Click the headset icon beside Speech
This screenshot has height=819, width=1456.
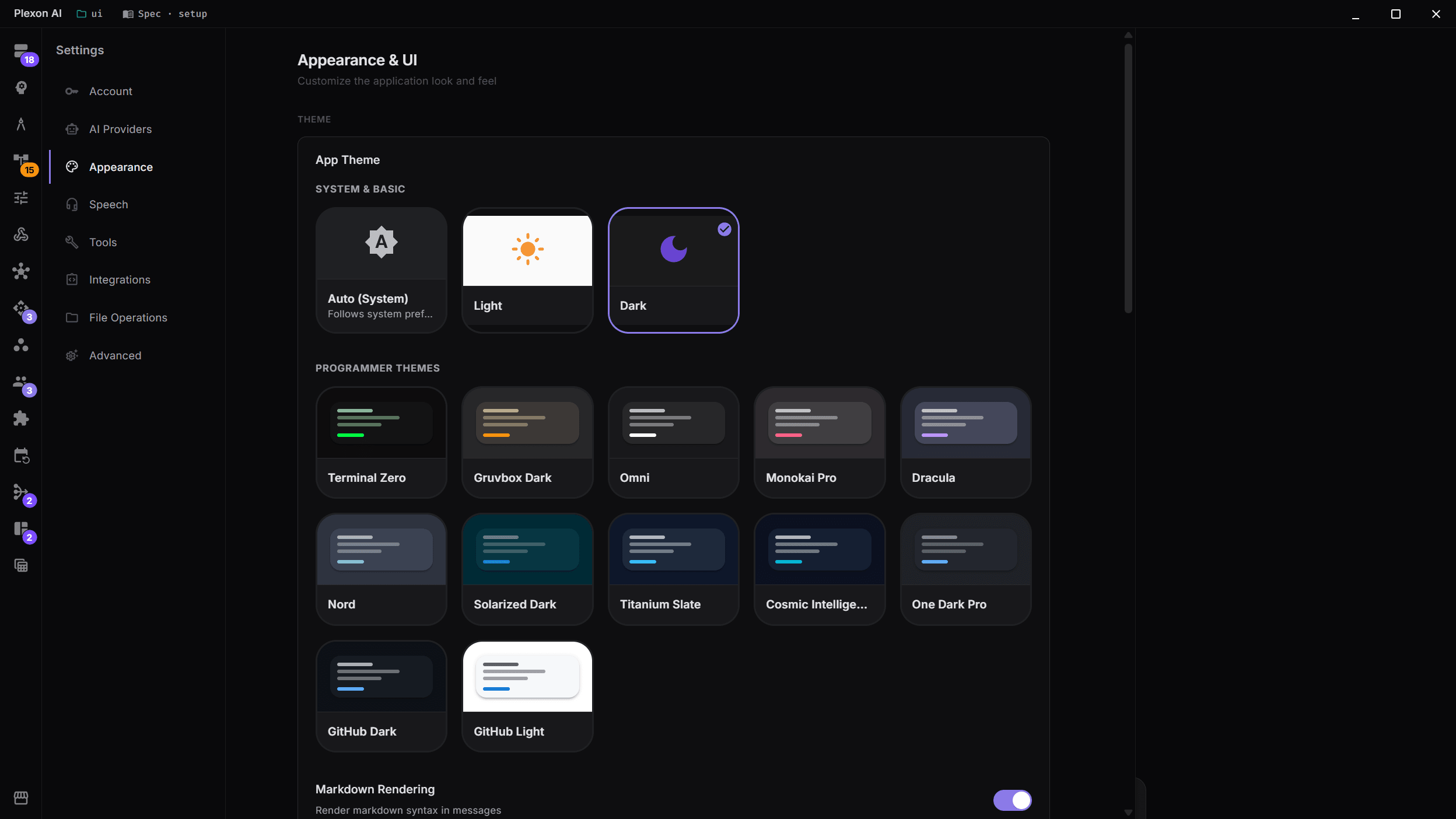click(72, 205)
